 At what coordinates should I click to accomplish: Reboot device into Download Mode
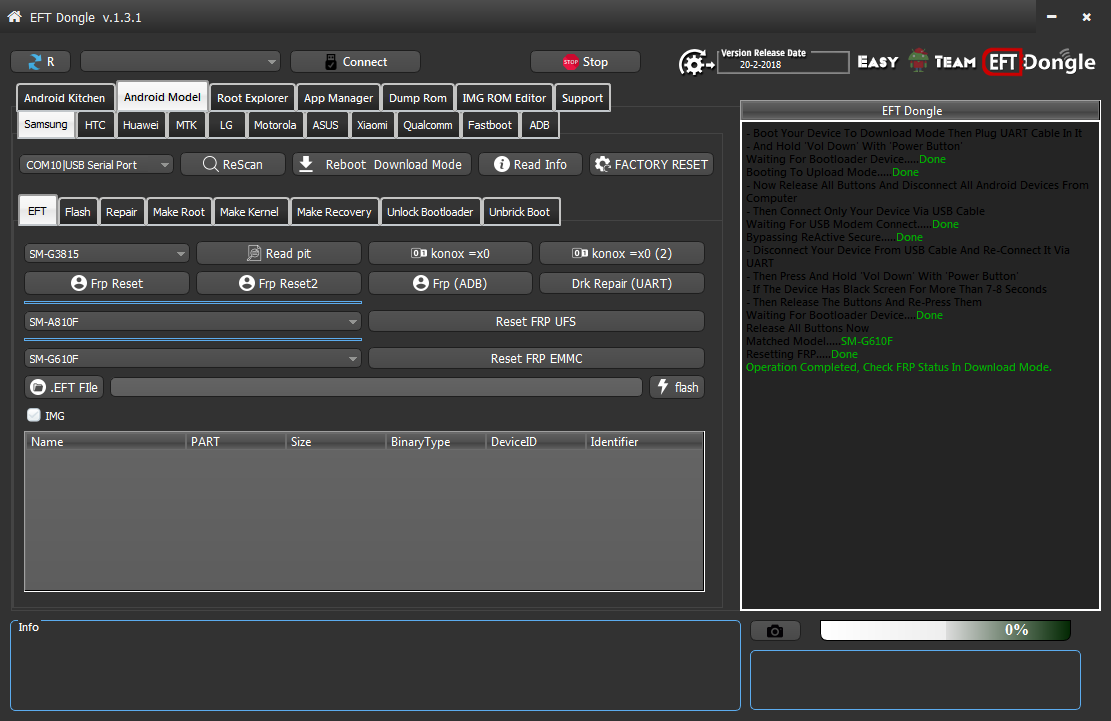pos(381,164)
